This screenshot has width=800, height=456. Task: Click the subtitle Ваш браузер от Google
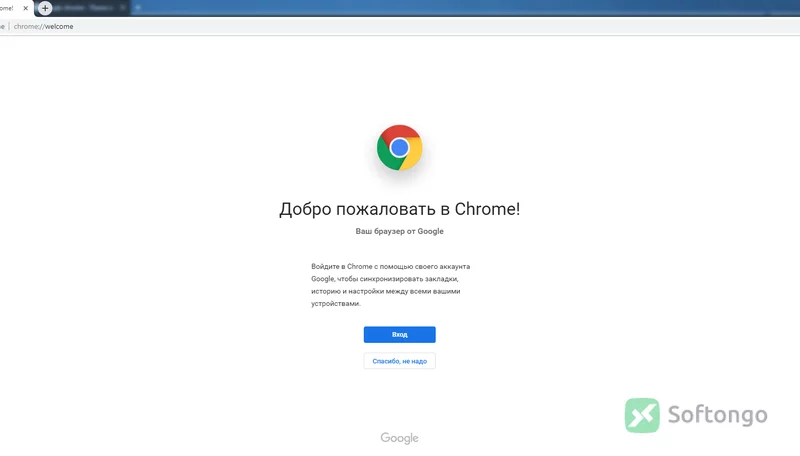[x=399, y=231]
